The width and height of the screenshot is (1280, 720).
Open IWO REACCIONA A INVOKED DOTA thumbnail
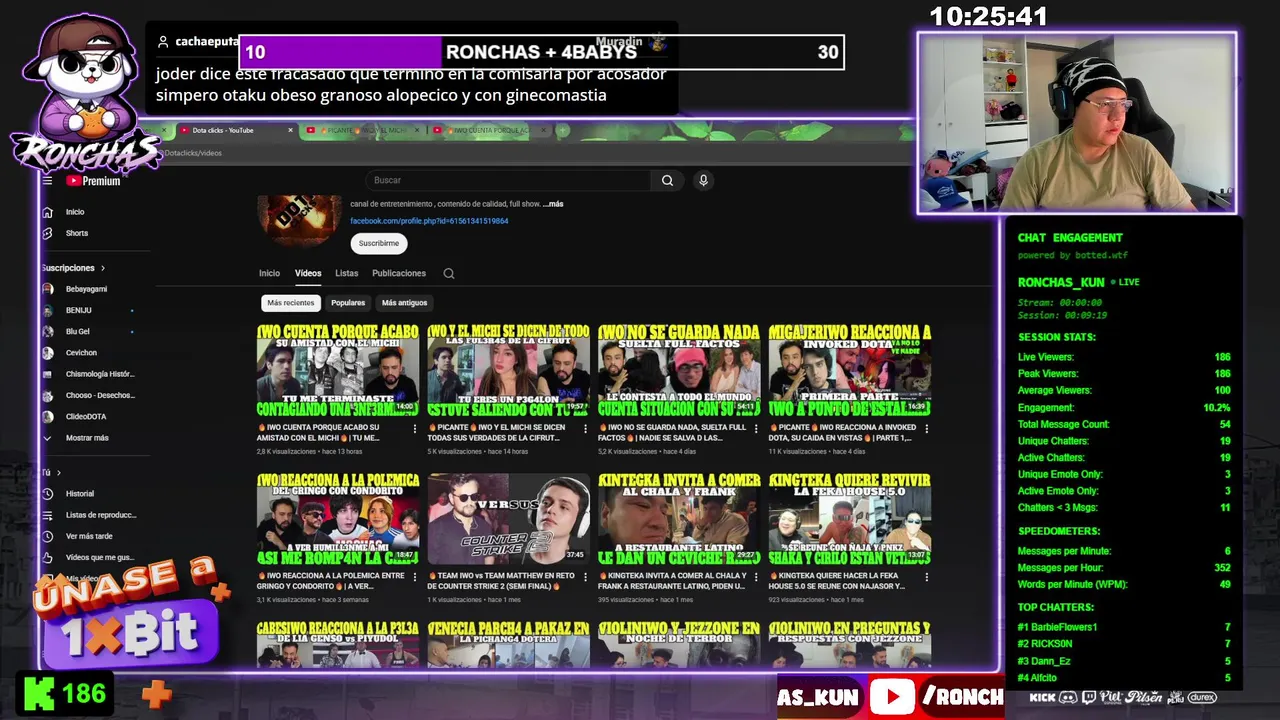coord(850,370)
